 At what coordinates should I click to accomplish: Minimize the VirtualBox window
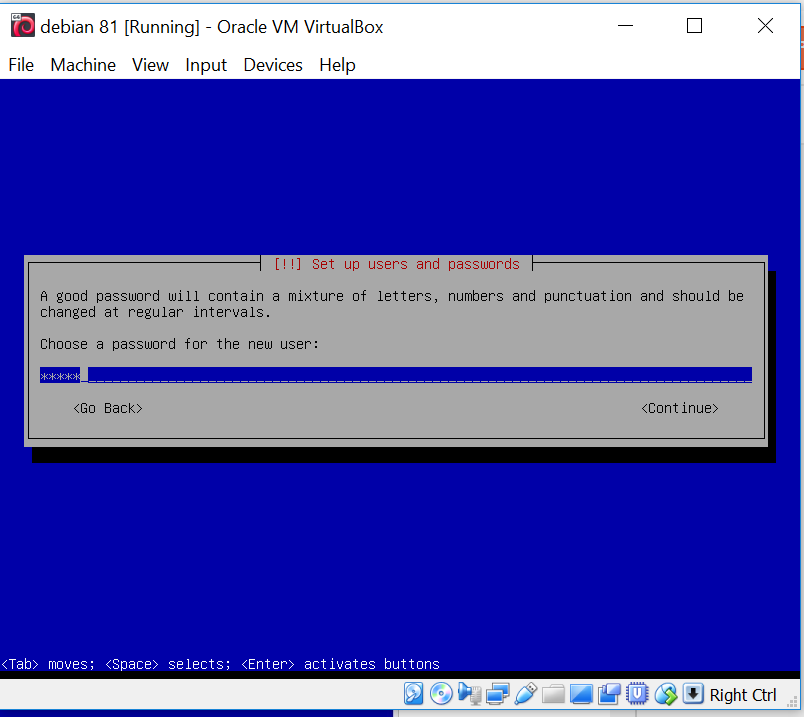tap(626, 26)
